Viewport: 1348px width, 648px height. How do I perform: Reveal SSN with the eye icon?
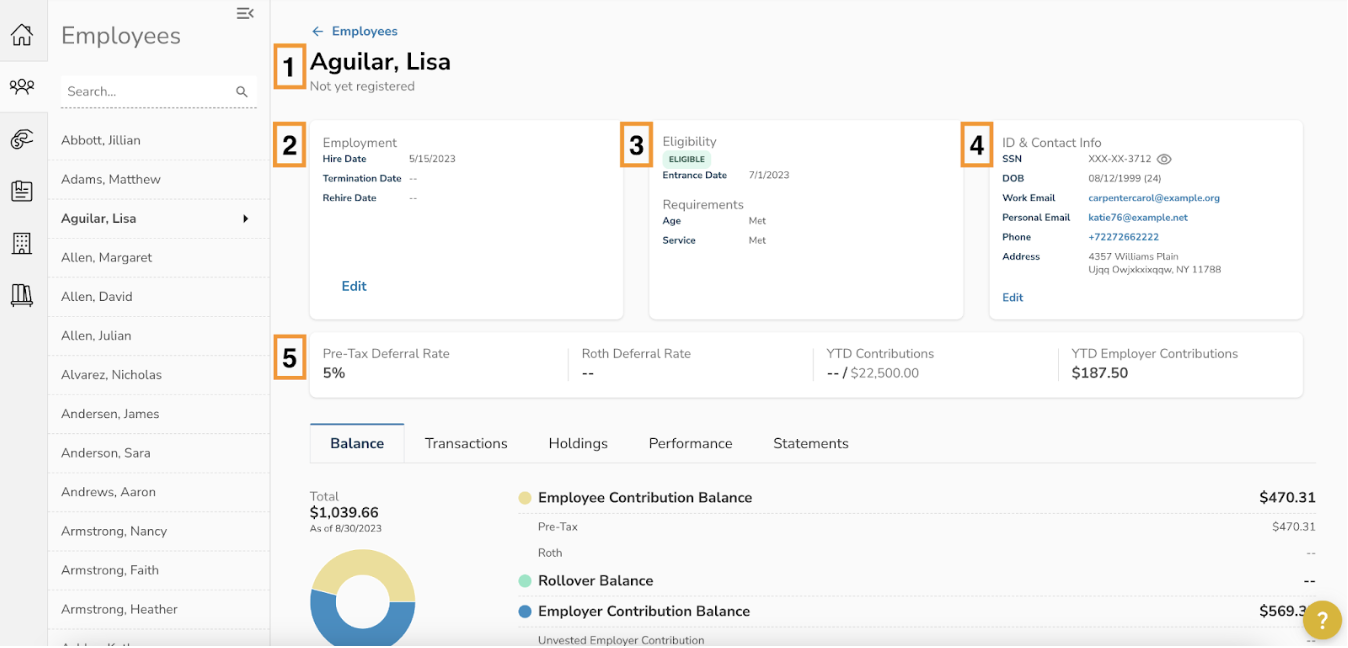tap(1164, 159)
